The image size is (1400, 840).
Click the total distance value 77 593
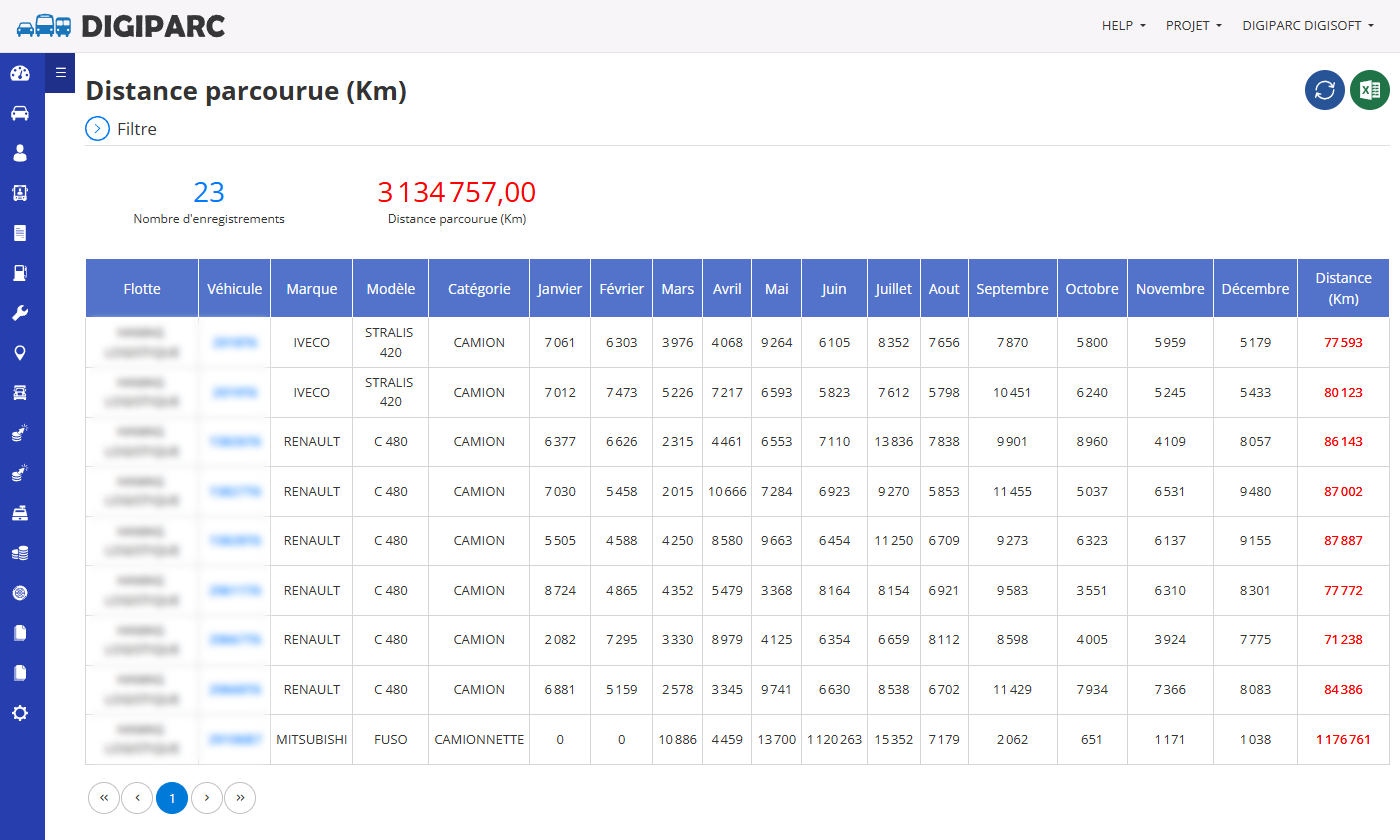click(1344, 343)
